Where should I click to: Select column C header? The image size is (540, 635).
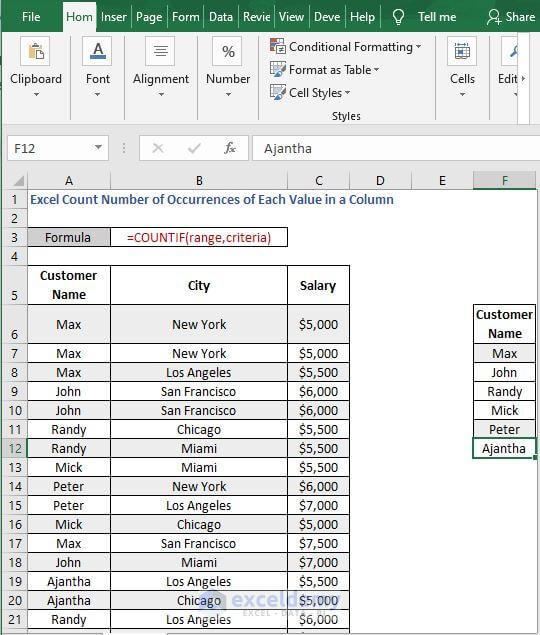tap(319, 181)
